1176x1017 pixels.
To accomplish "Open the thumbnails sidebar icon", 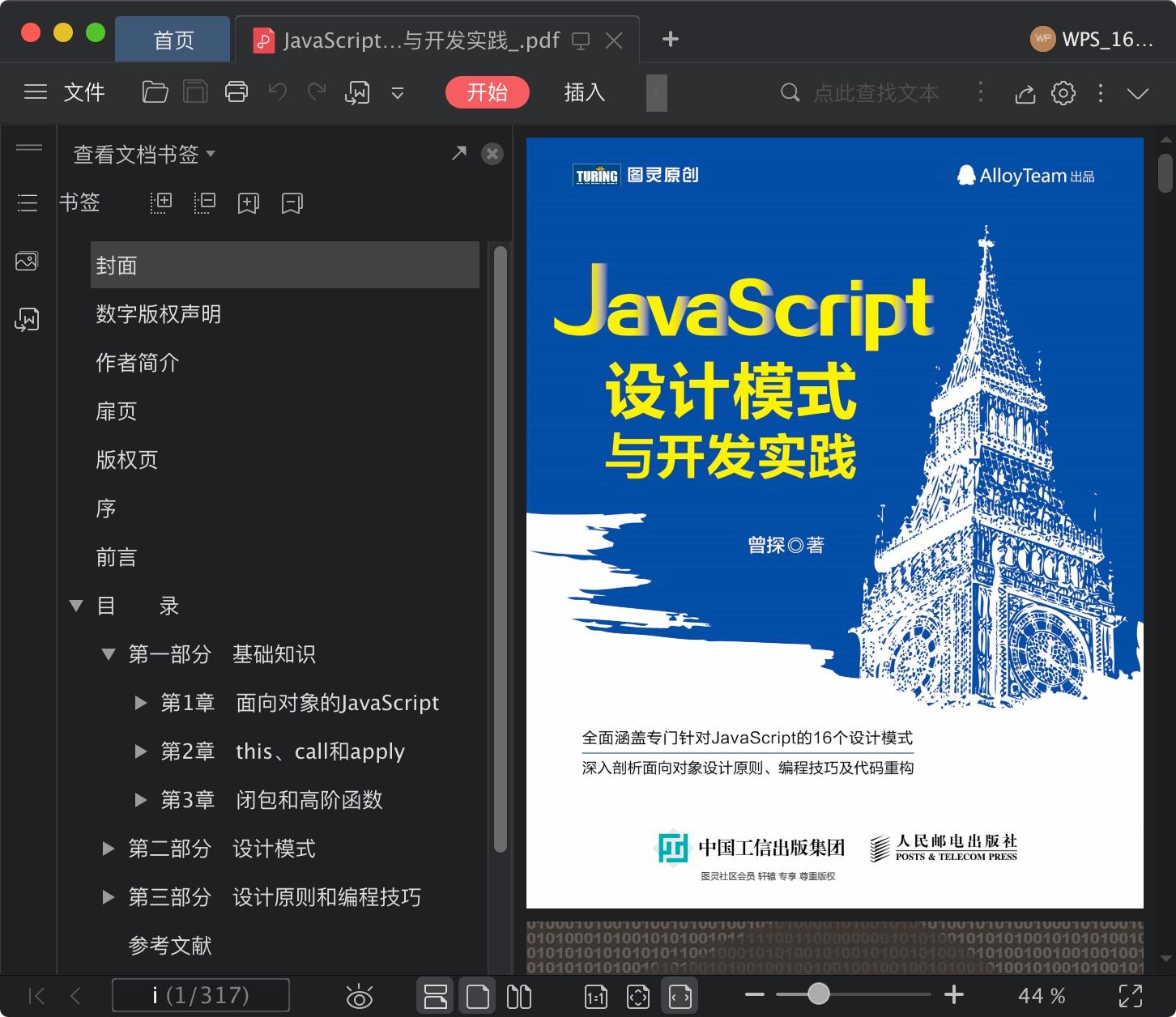I will (27, 262).
